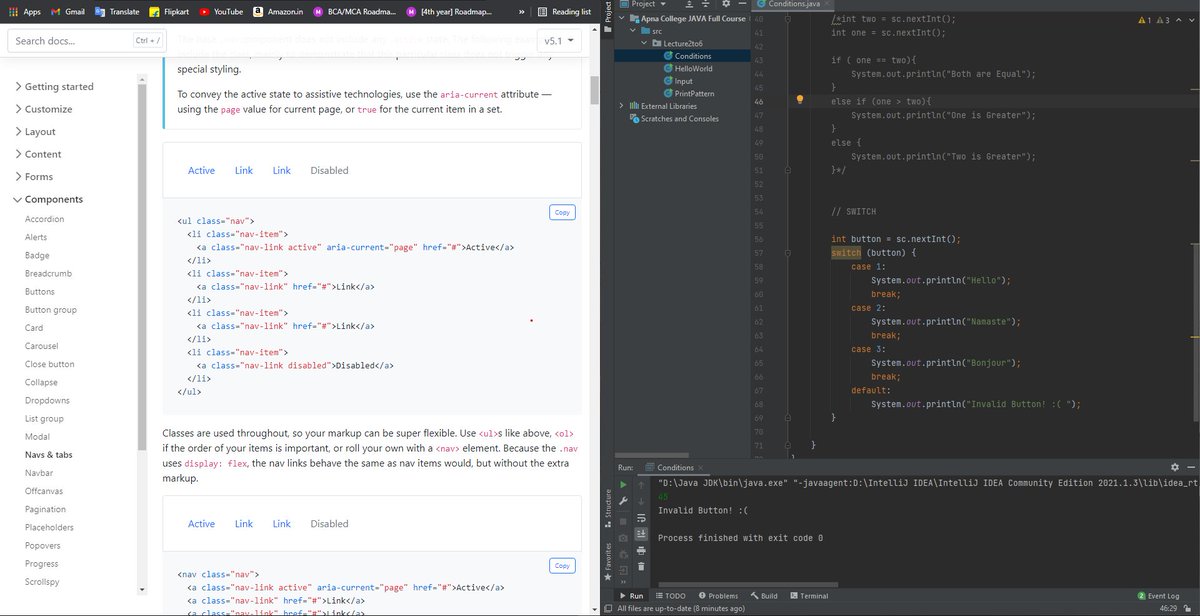
Task: Toggle soft-wrap icon in Run console
Action: click(x=641, y=518)
